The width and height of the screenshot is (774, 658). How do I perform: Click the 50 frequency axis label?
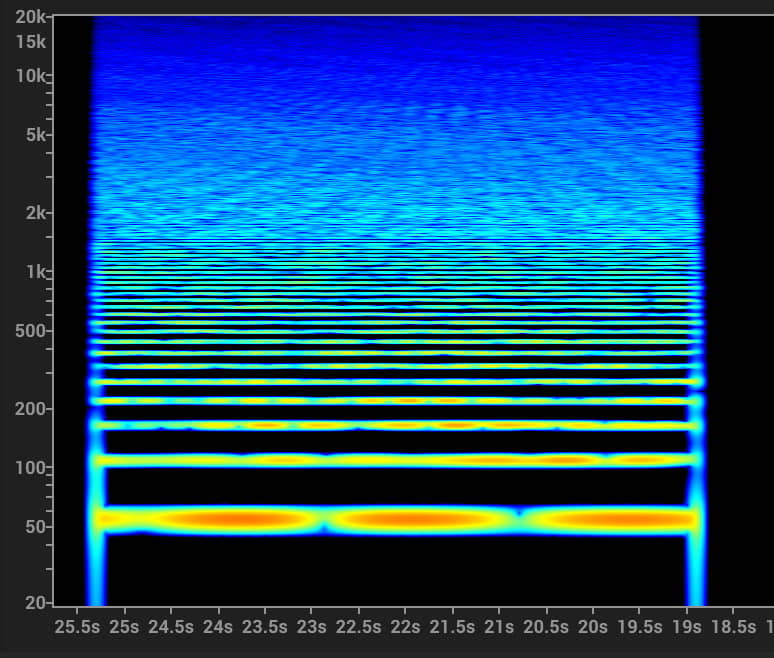(x=37, y=527)
